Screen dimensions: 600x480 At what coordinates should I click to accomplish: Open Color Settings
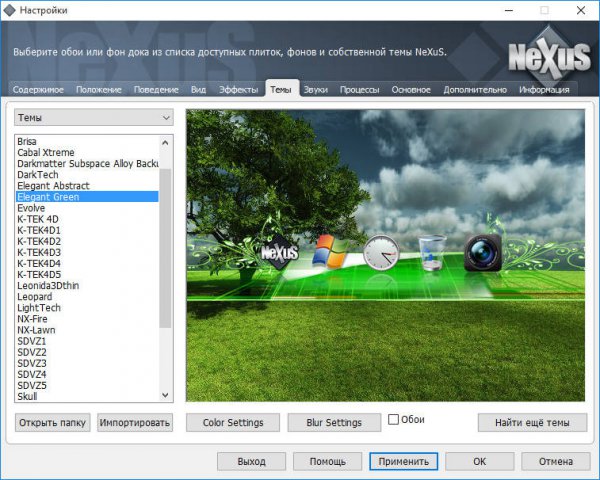pyautogui.click(x=233, y=423)
